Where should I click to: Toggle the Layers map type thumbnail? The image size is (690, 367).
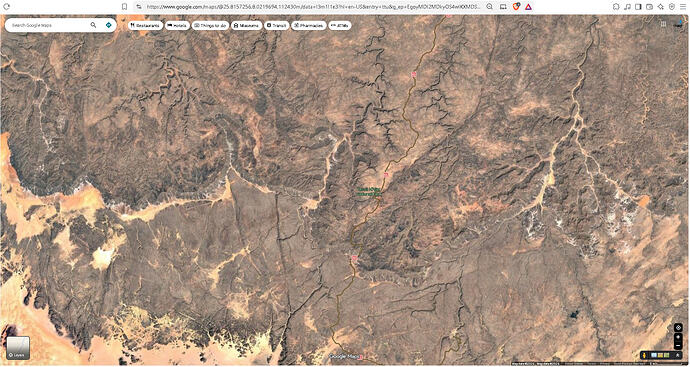click(x=18, y=348)
